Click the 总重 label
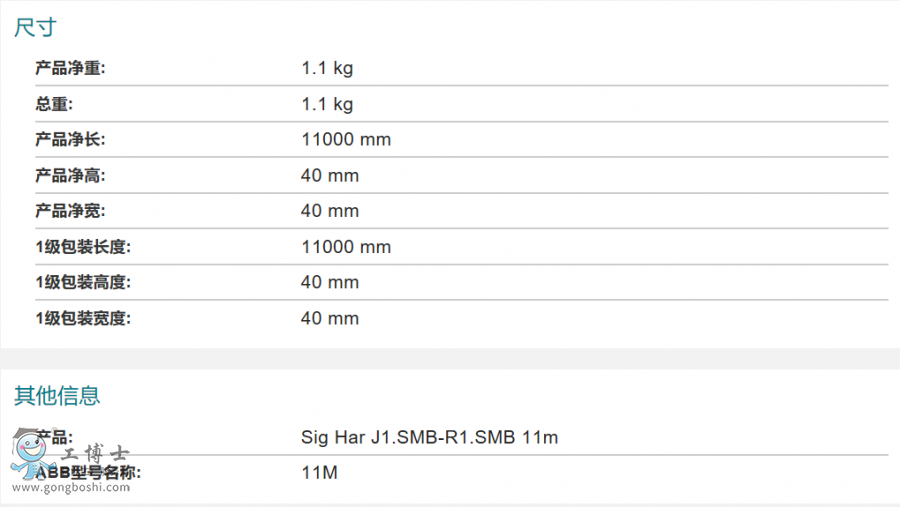 coord(54,105)
